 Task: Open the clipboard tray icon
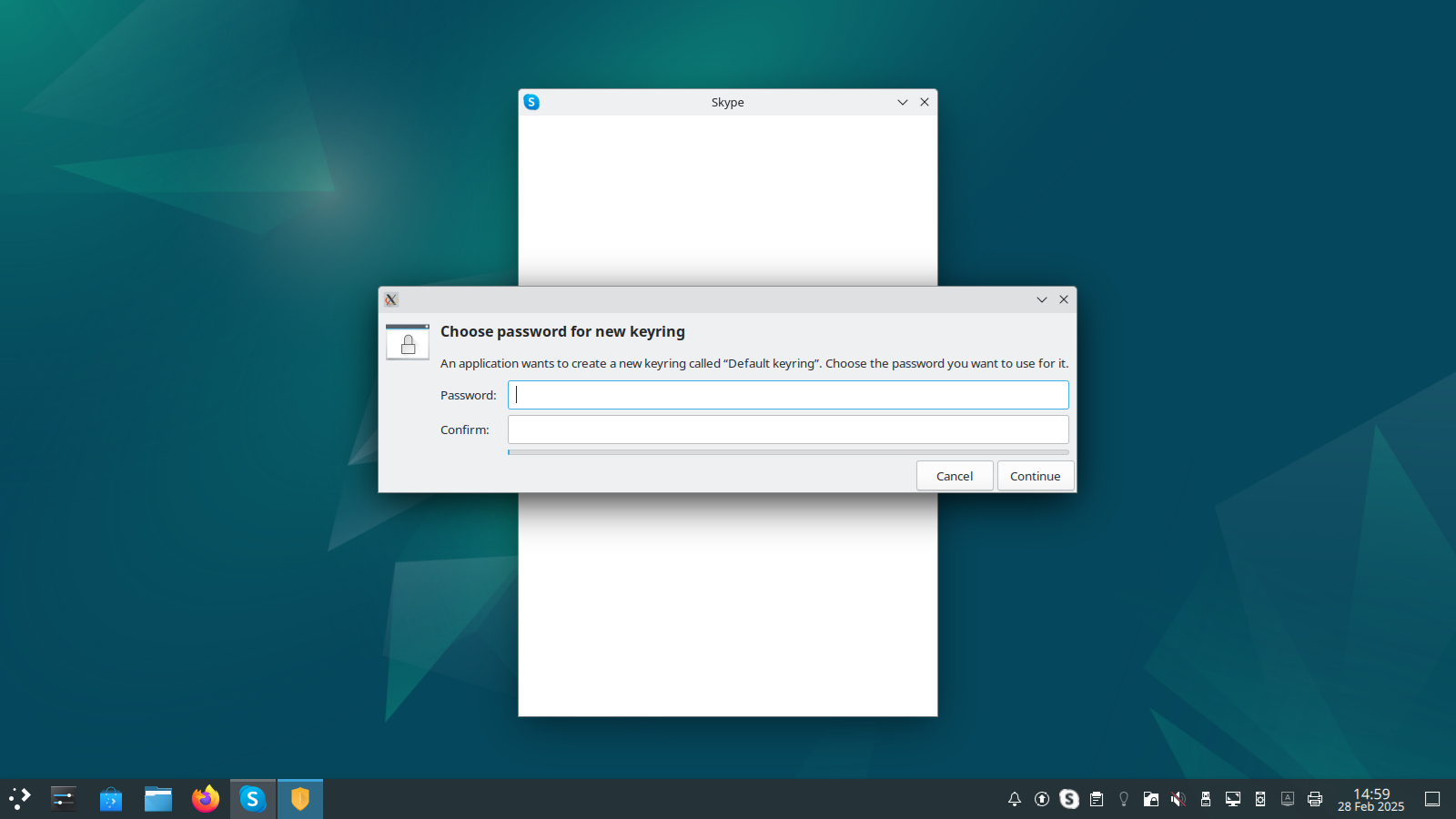click(1097, 799)
